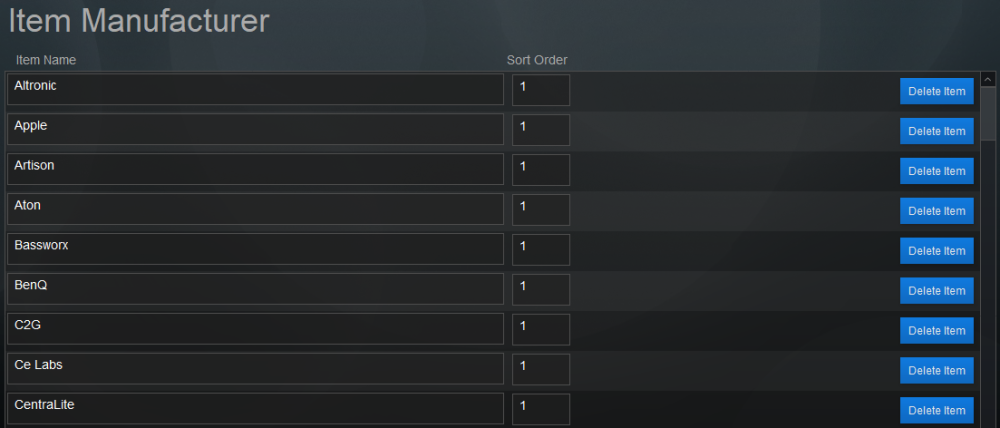Delete the C2G item
This screenshot has height=428, width=1000.
tap(936, 331)
